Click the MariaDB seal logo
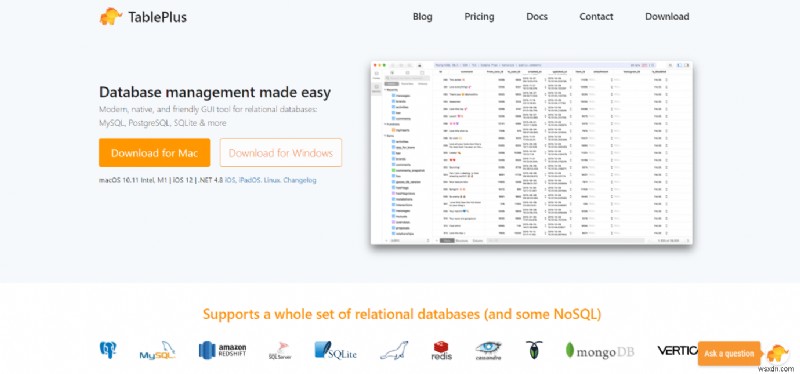Viewport: 800px width, 374px height. [x=394, y=351]
